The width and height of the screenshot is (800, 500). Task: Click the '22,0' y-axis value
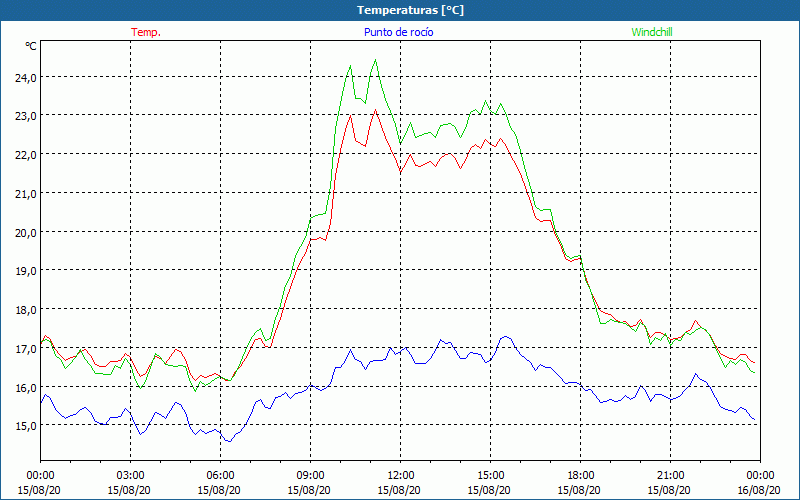pos(27,155)
